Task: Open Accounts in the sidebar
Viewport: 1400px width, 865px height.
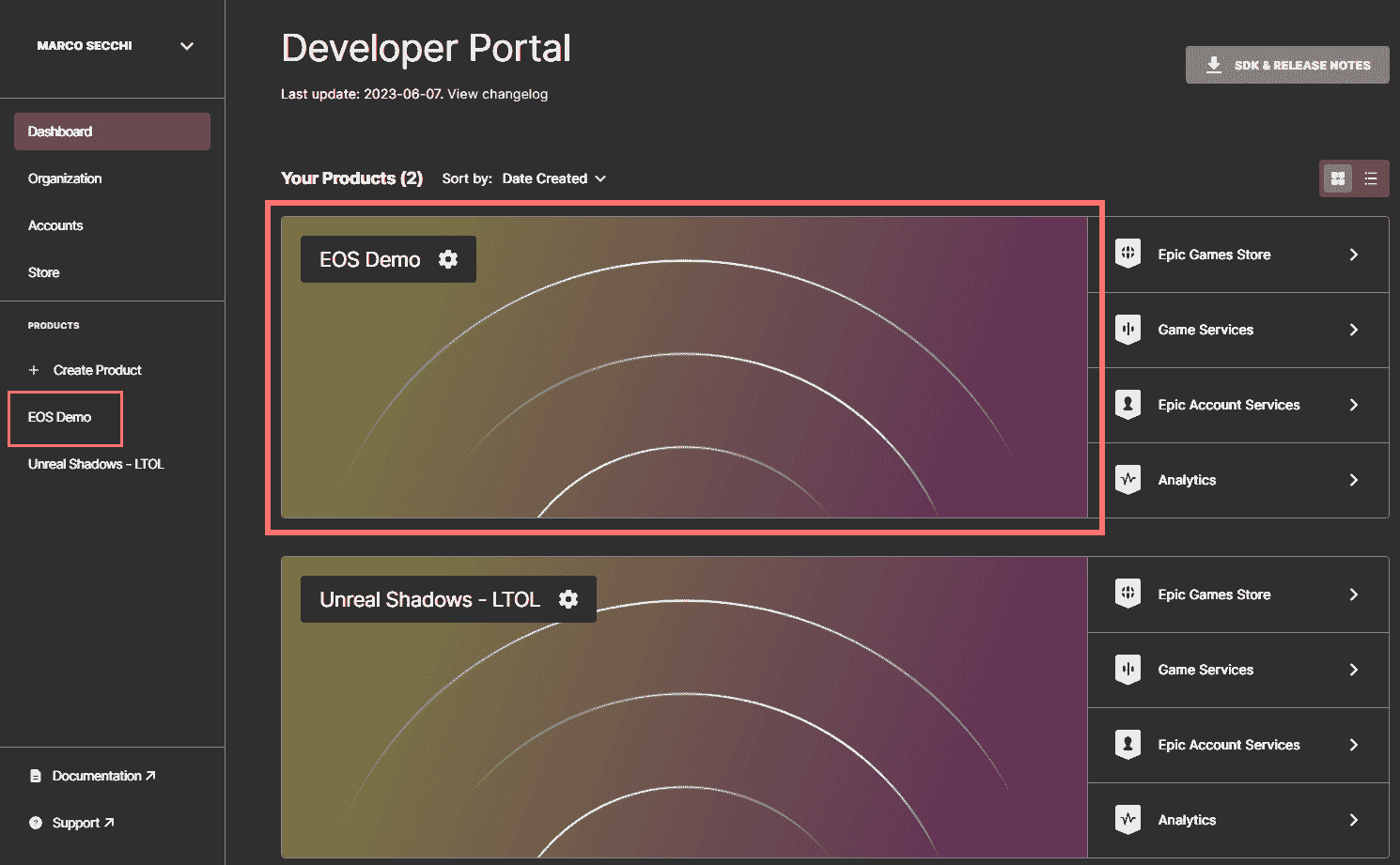Action: (55, 225)
